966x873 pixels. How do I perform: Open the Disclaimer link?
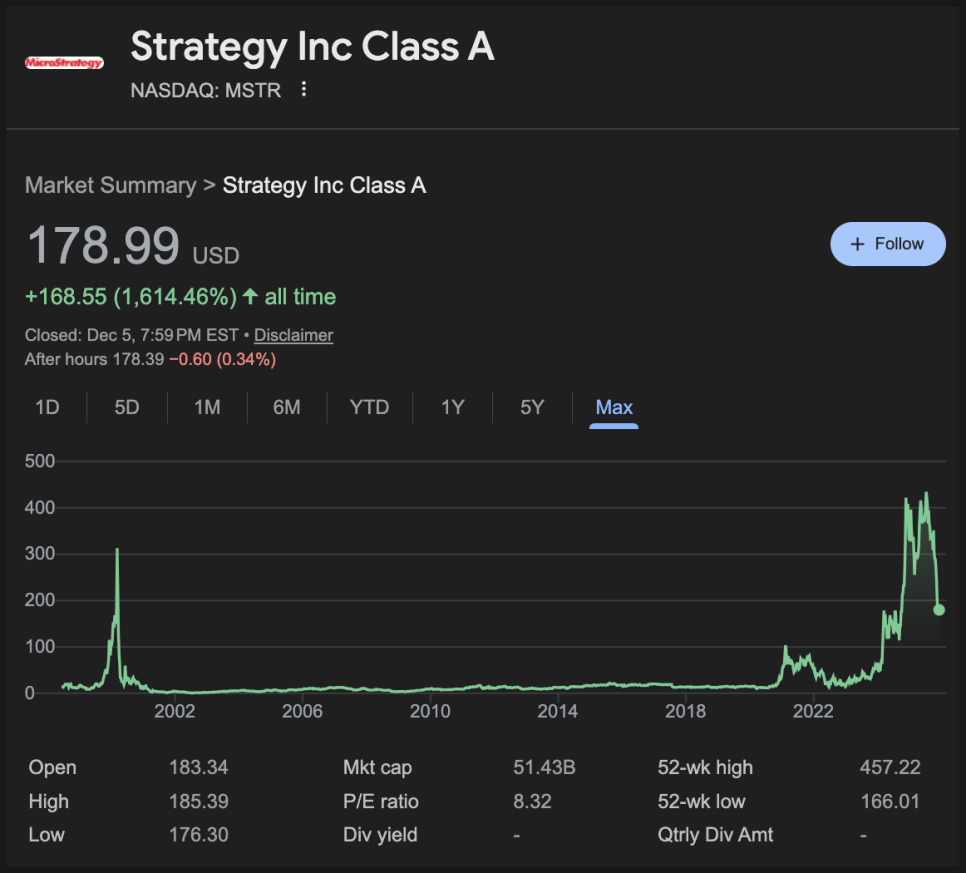point(293,335)
